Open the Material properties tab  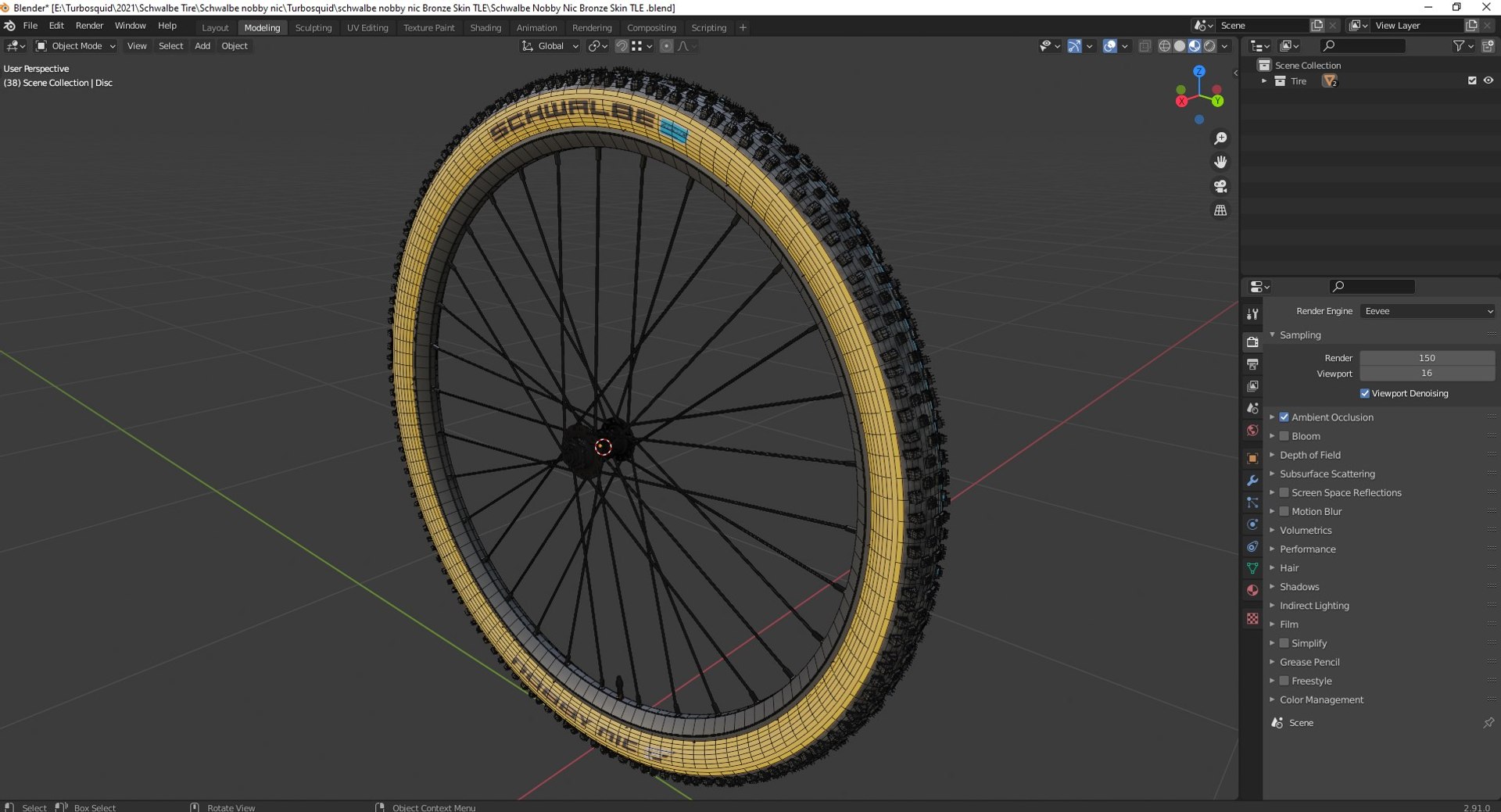pyautogui.click(x=1252, y=590)
